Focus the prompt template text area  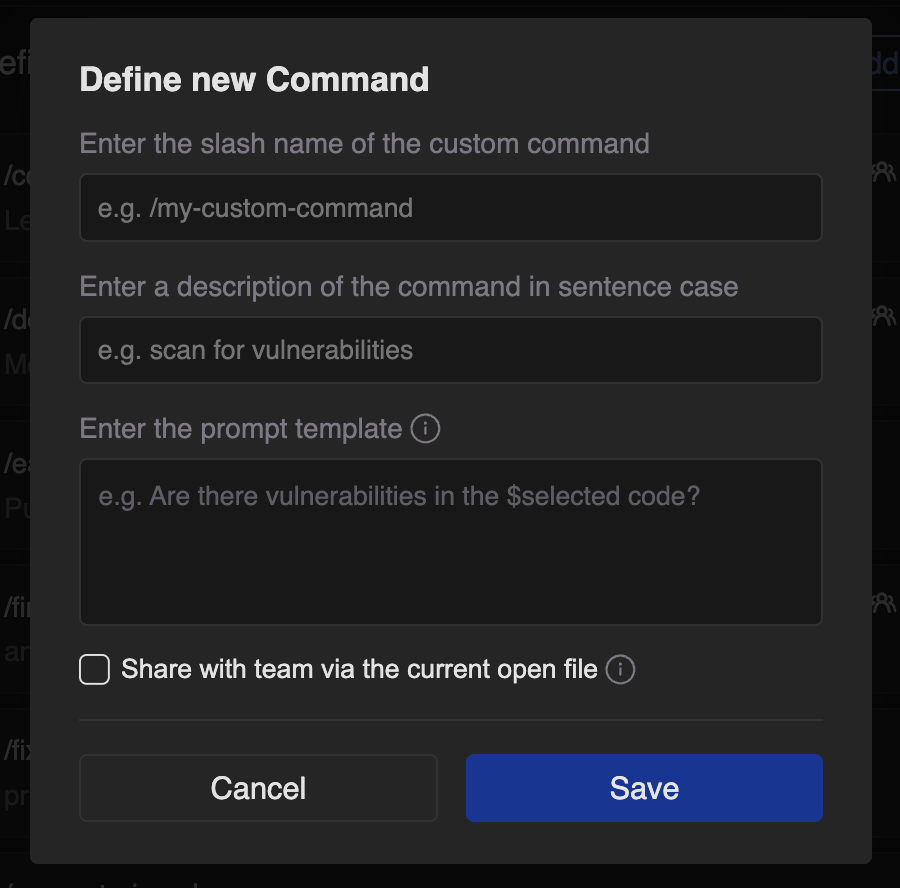coord(450,541)
